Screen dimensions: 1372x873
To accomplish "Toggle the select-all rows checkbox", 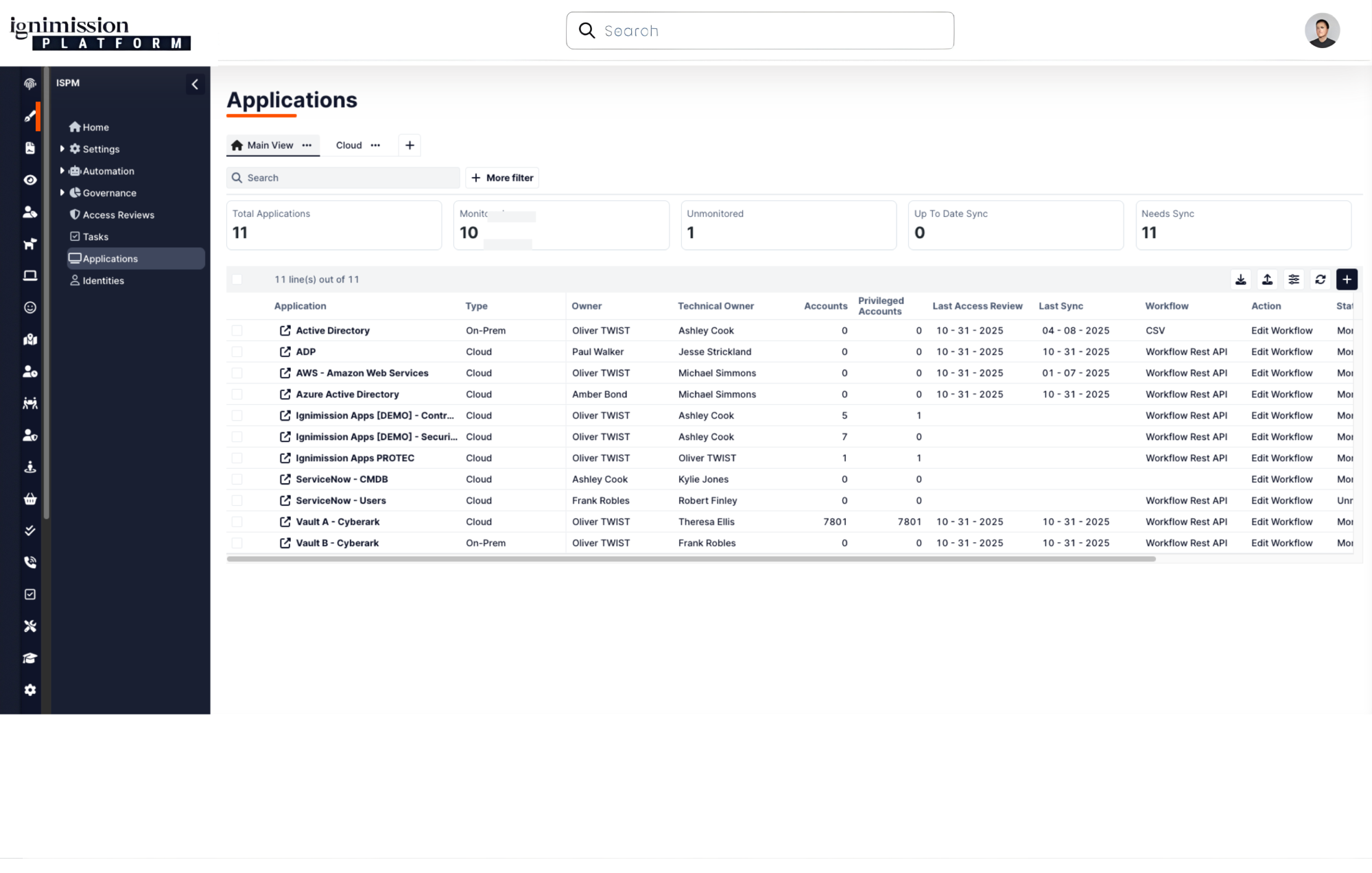I will coord(237,279).
